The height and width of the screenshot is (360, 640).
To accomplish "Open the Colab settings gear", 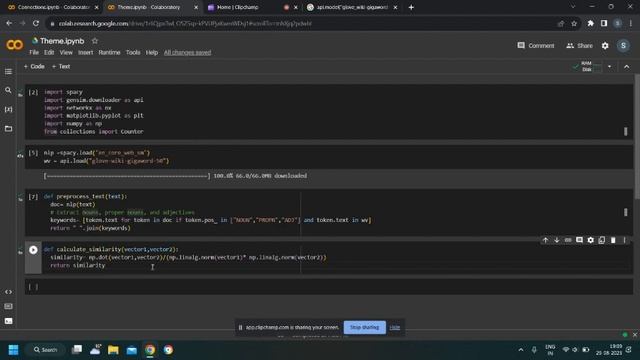I will point(605,46).
